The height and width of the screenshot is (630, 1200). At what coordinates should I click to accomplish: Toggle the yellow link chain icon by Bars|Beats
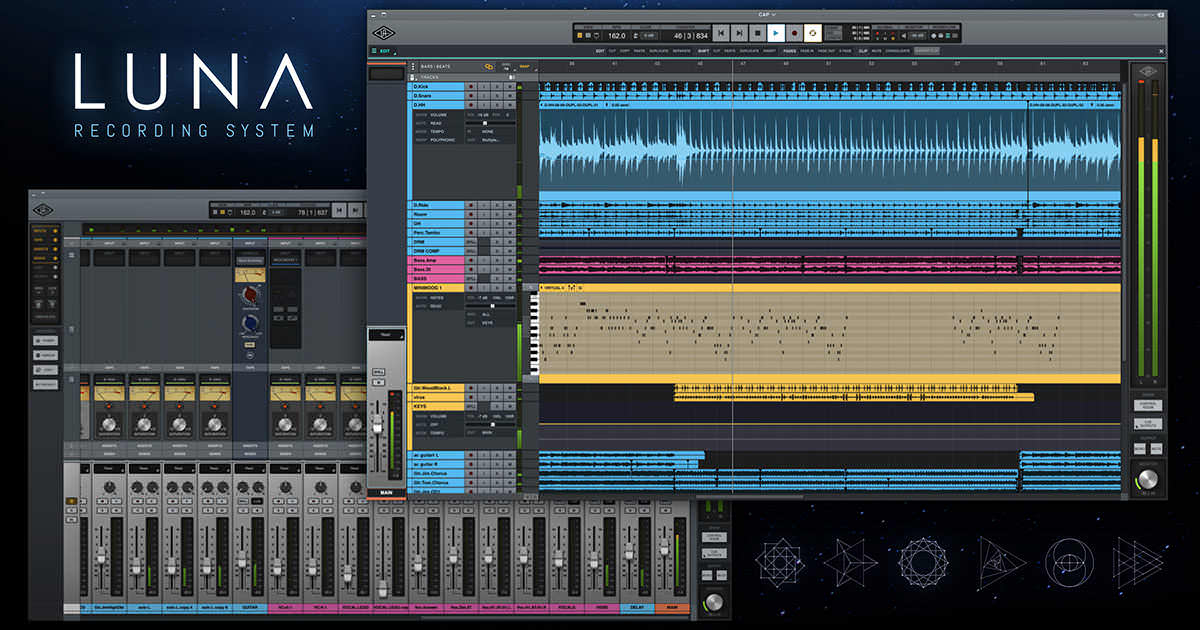[x=489, y=67]
